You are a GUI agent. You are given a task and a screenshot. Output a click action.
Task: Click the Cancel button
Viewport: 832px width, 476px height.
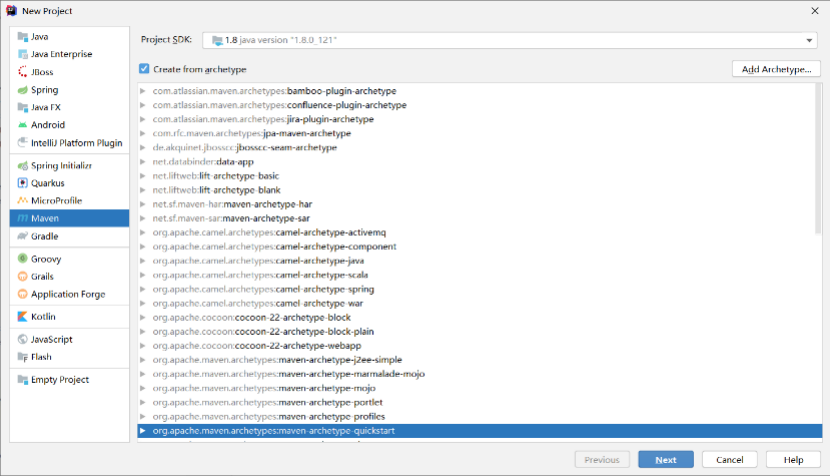click(x=730, y=460)
